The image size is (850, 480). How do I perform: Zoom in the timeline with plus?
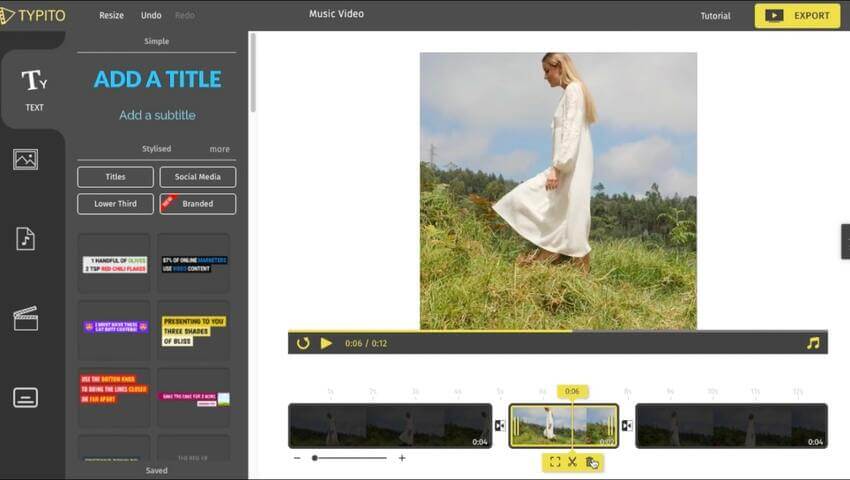(x=402, y=458)
